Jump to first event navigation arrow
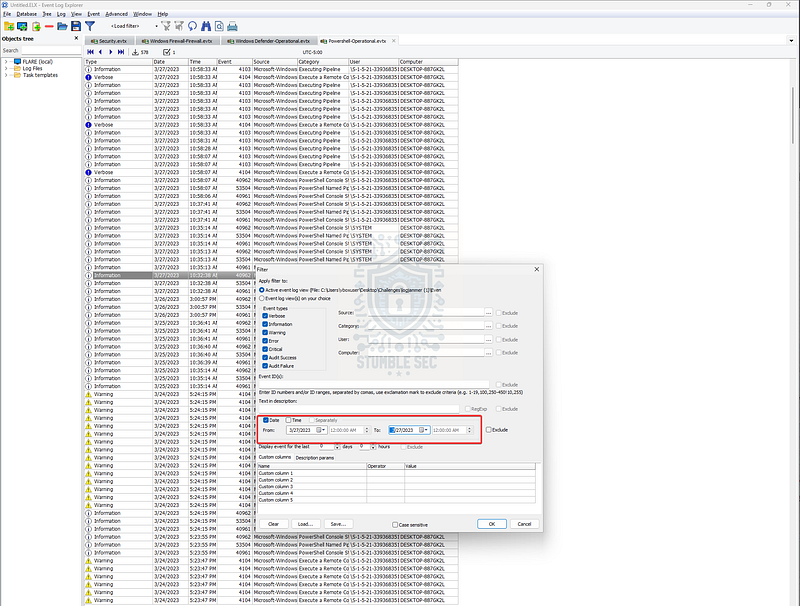The height and width of the screenshot is (606, 800). pos(90,52)
